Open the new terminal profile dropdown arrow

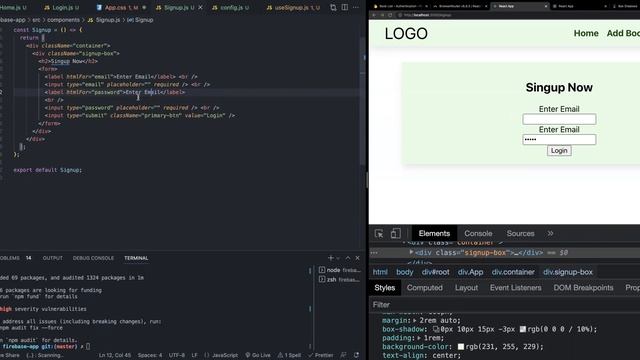coord(338,258)
